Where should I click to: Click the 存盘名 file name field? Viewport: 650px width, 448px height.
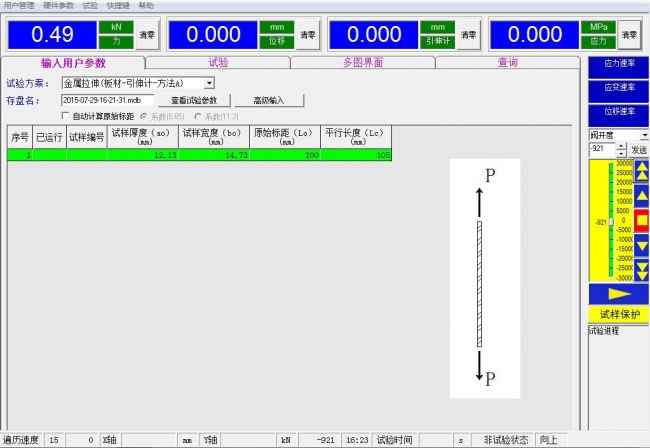click(x=108, y=100)
